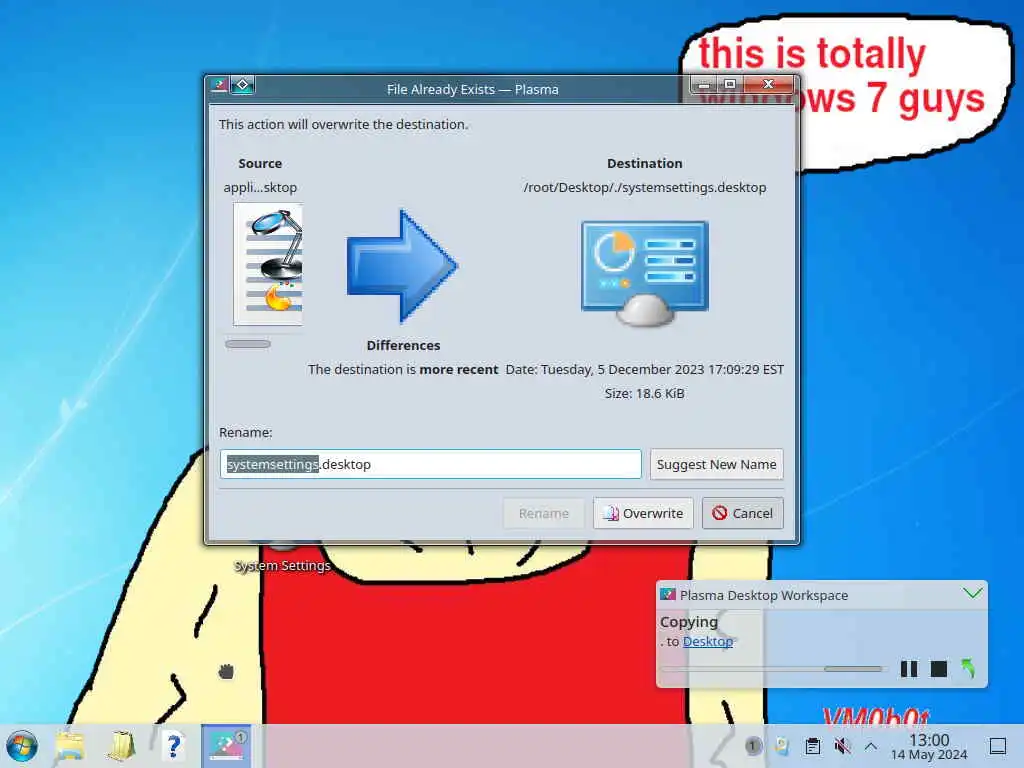The width and height of the screenshot is (1024, 768).
Task: Click the show desktop tray button
Action: pyautogui.click(x=998, y=746)
